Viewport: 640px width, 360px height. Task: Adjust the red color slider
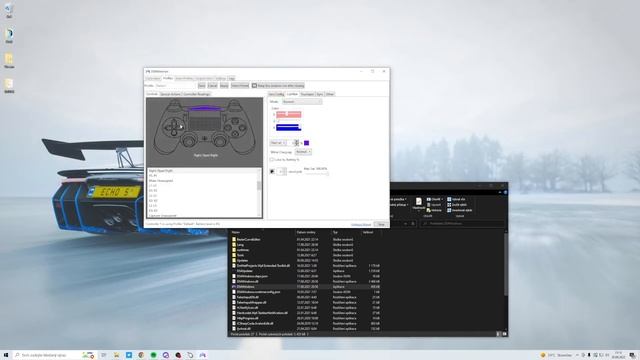click(x=289, y=114)
